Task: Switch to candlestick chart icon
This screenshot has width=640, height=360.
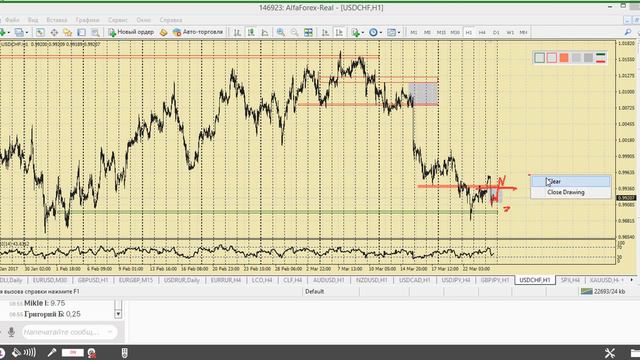Action: click(251, 32)
